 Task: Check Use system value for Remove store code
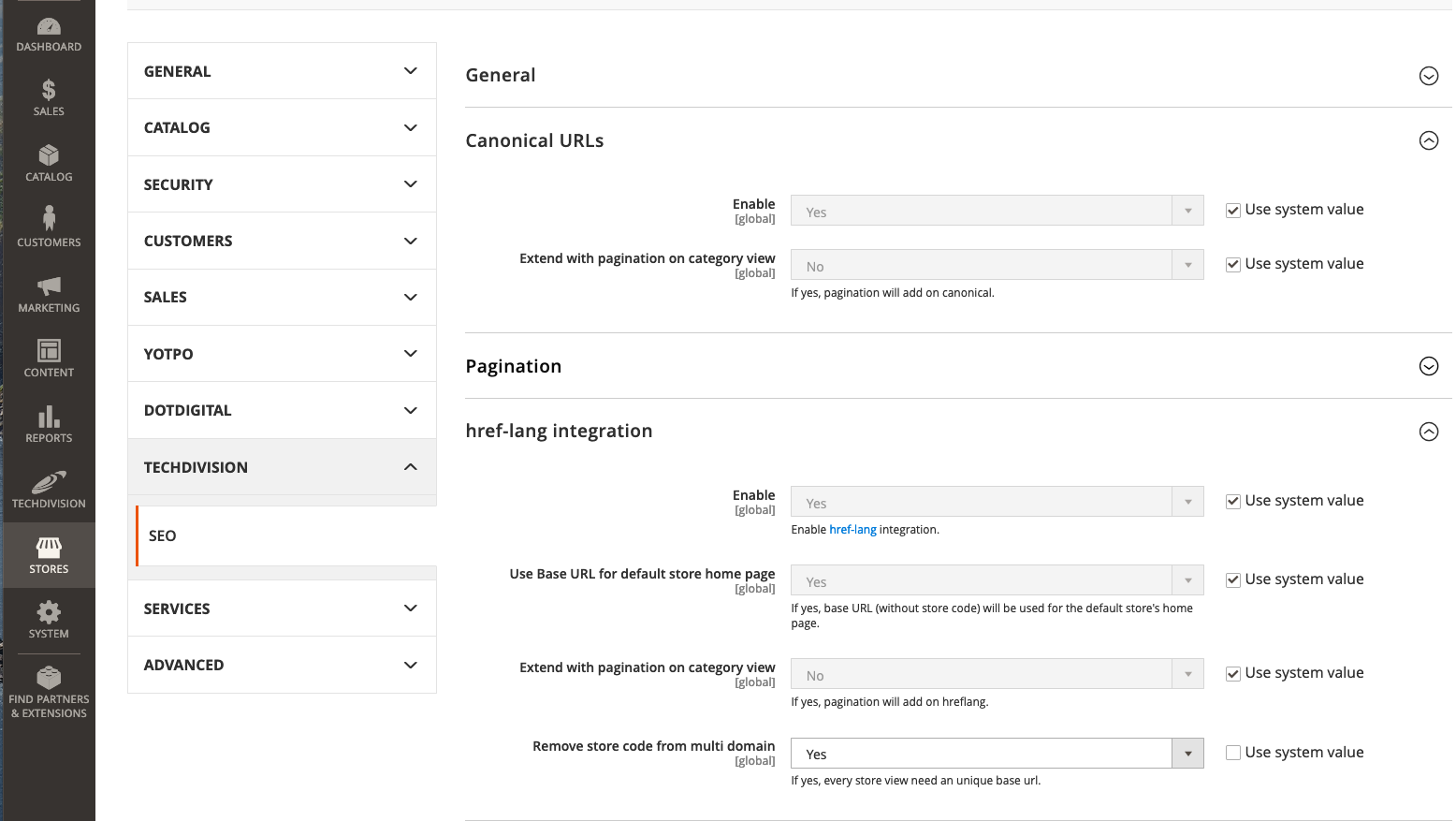pyautogui.click(x=1232, y=752)
